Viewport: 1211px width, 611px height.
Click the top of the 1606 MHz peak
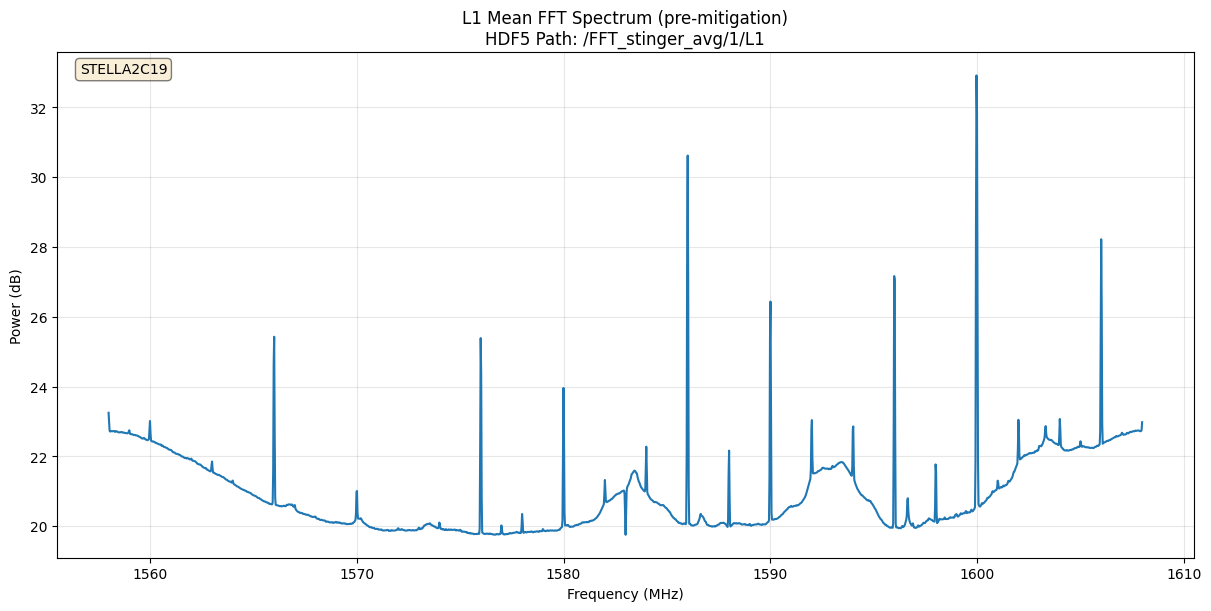tap(1101, 240)
